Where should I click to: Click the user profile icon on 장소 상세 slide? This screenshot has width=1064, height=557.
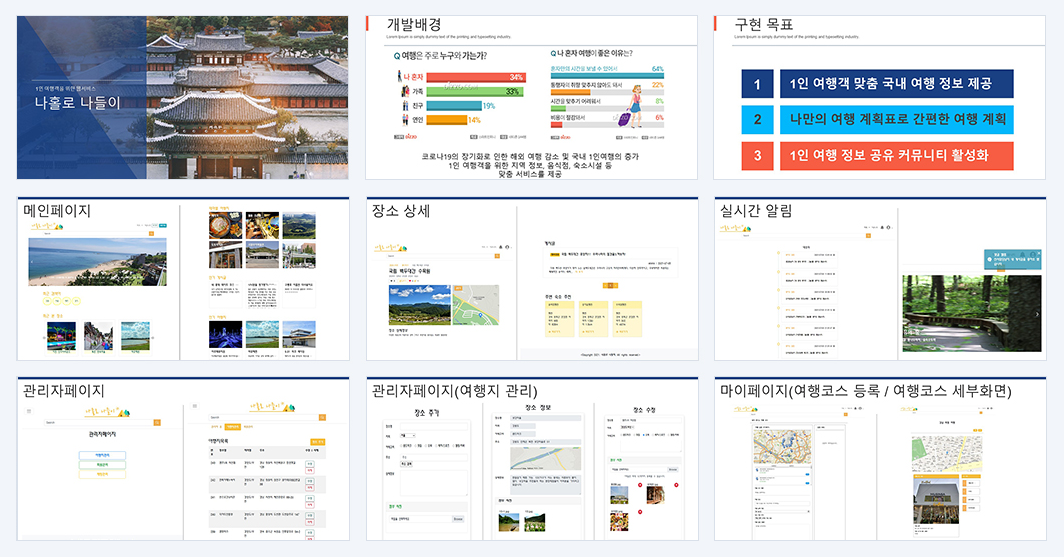coord(506,247)
